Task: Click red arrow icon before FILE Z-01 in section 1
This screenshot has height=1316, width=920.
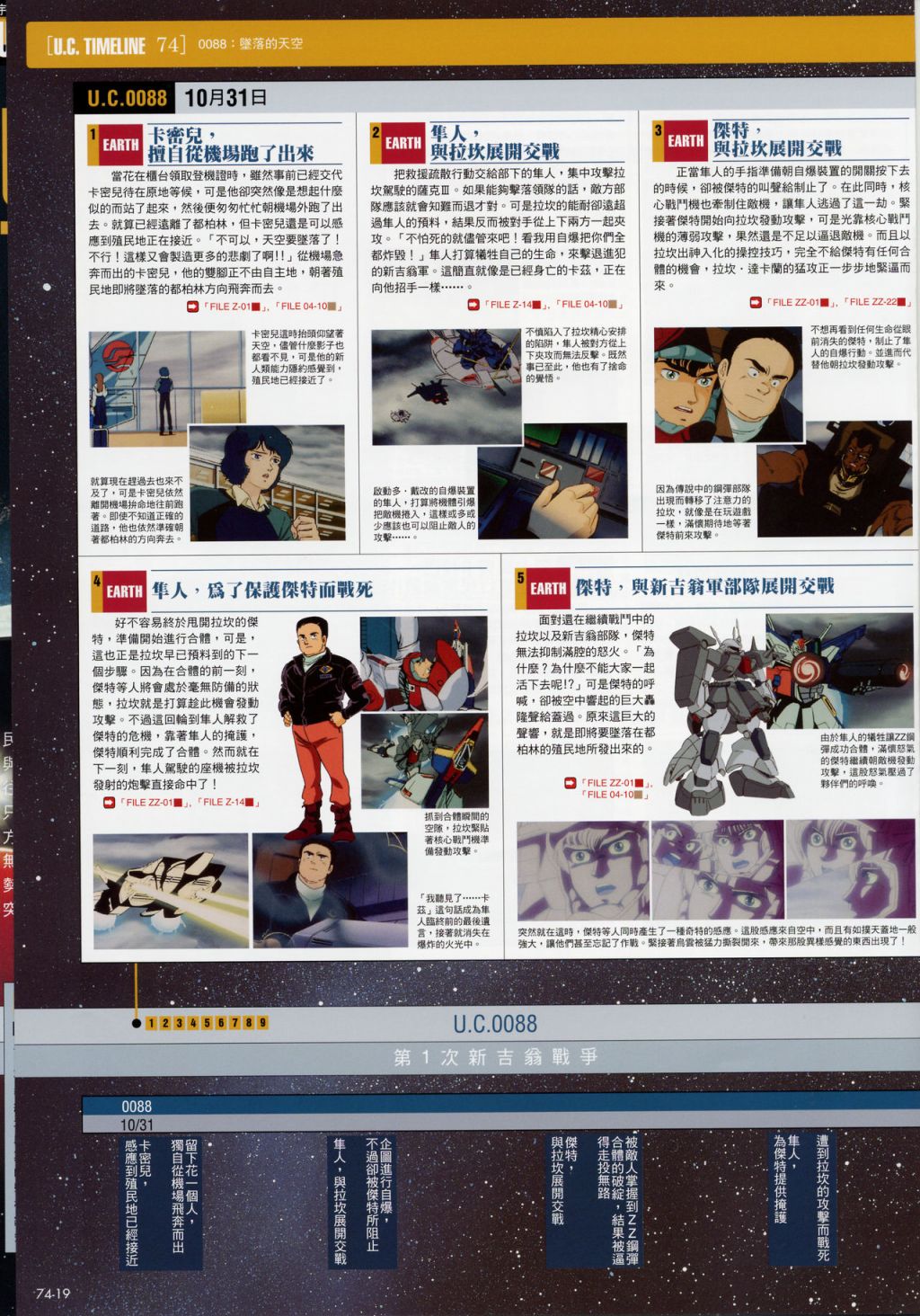Action: point(192,308)
